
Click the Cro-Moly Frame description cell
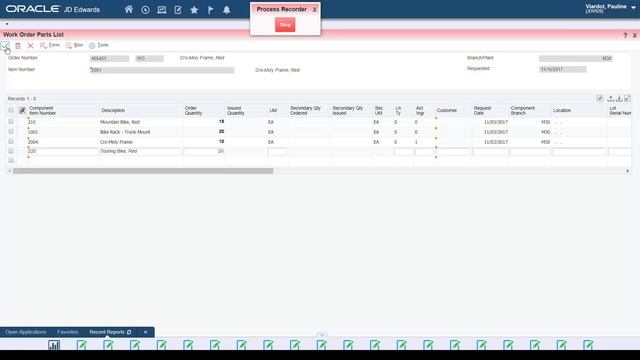(140, 142)
